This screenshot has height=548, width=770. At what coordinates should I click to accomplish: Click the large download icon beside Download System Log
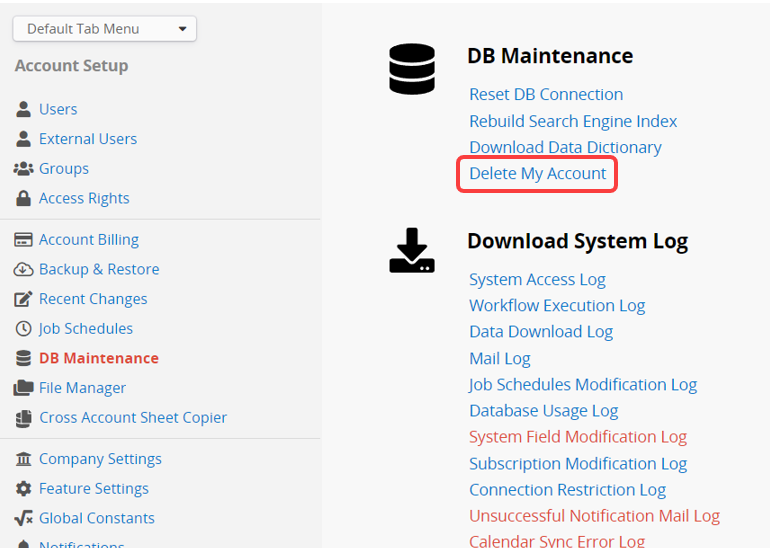point(412,250)
